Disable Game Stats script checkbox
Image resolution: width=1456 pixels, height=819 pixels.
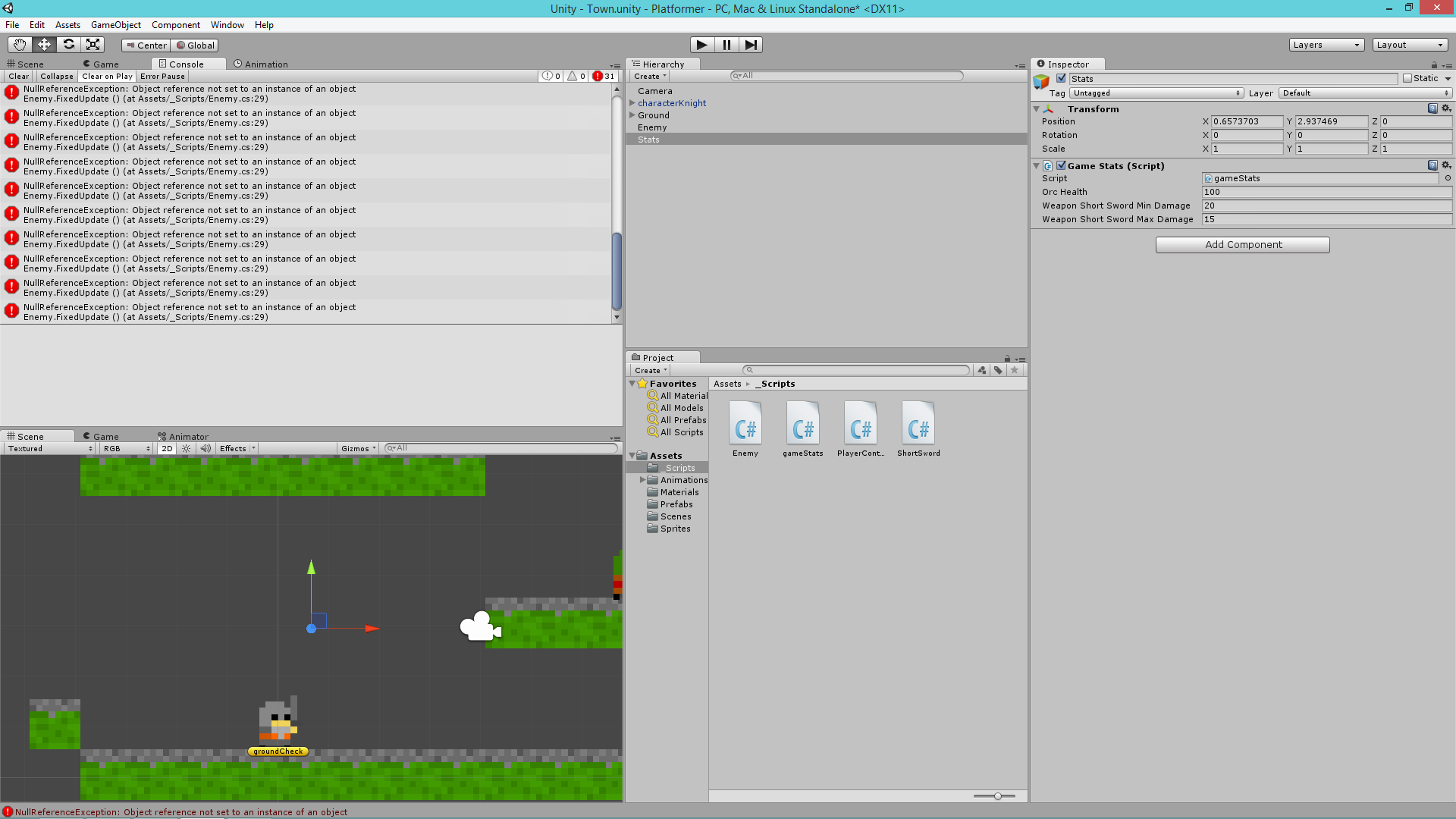click(1061, 165)
